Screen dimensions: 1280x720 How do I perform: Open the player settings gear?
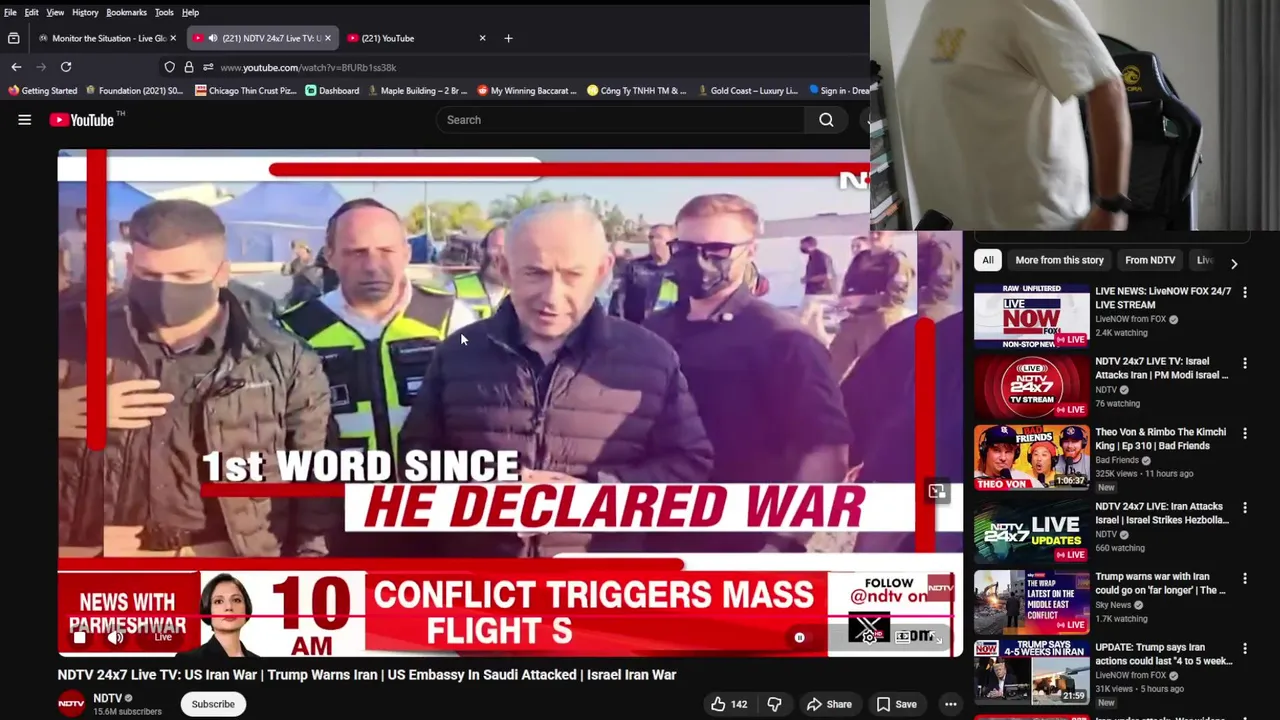869,637
